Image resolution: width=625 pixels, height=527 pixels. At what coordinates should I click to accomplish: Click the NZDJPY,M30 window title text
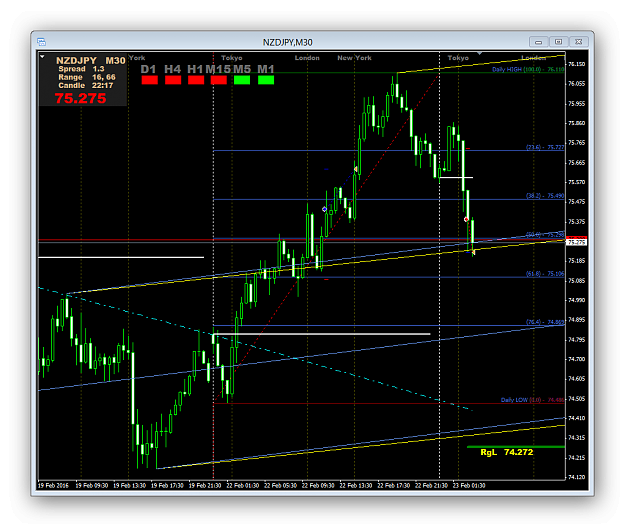[287, 42]
